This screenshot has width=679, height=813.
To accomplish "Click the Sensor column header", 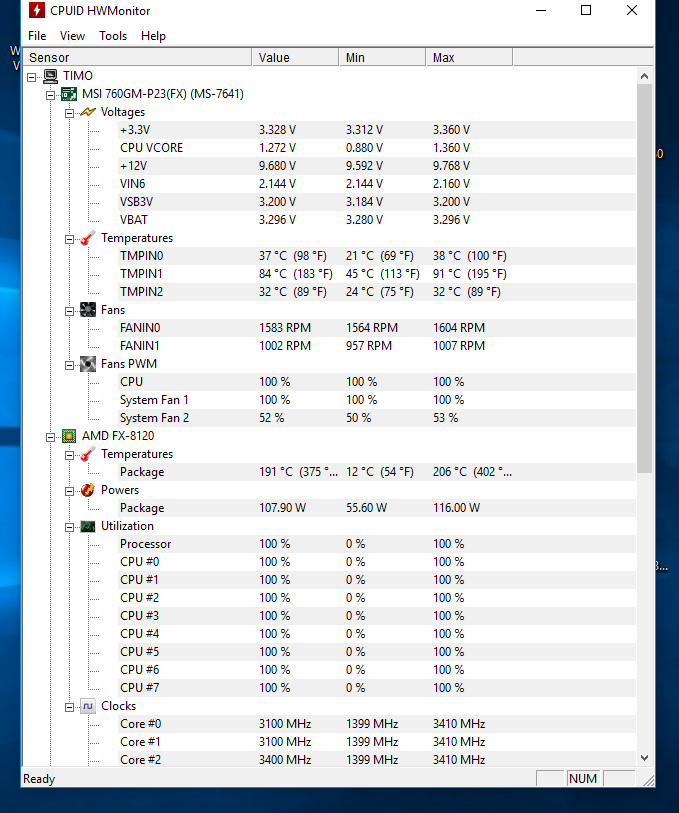I will (x=137, y=58).
